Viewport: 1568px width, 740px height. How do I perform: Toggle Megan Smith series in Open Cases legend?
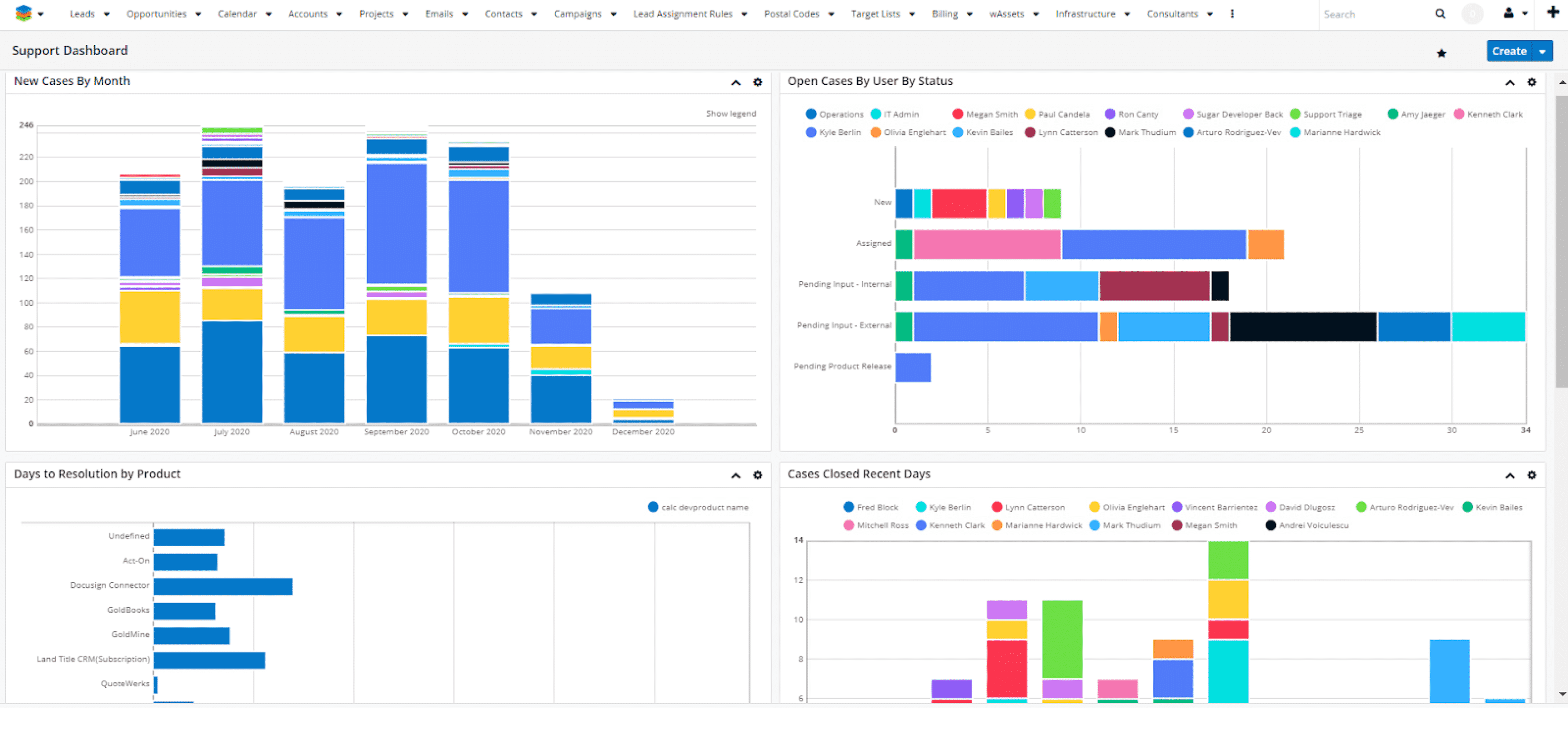point(985,114)
